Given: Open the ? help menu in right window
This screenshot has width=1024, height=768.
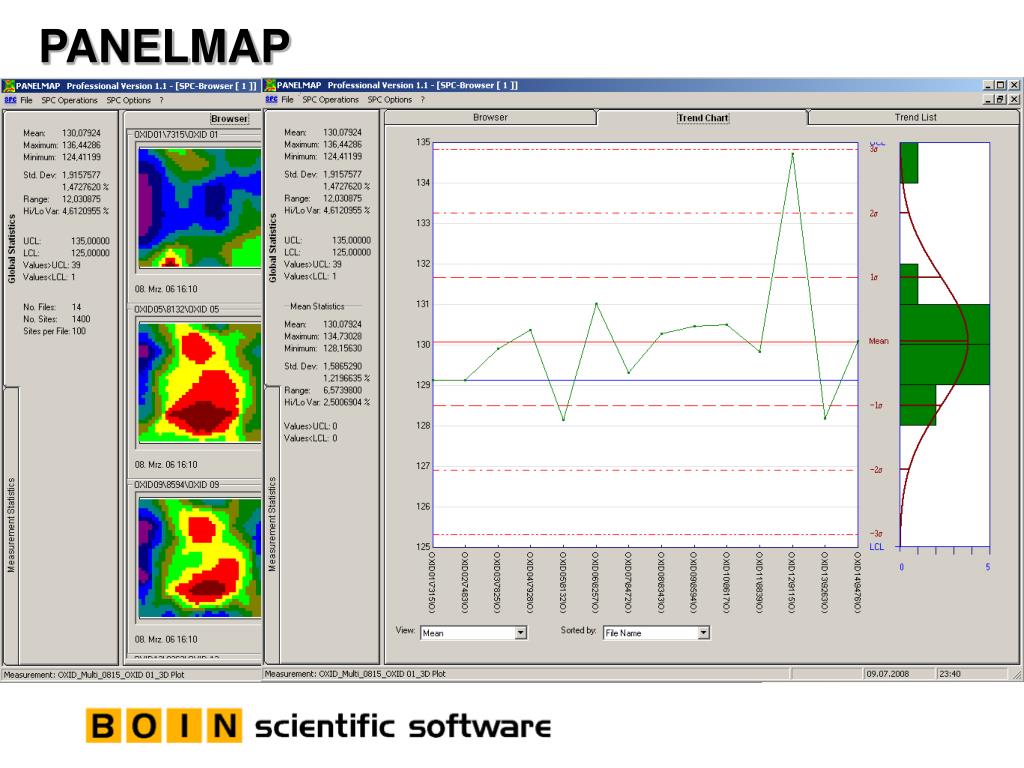Looking at the screenshot, I should 423,100.
